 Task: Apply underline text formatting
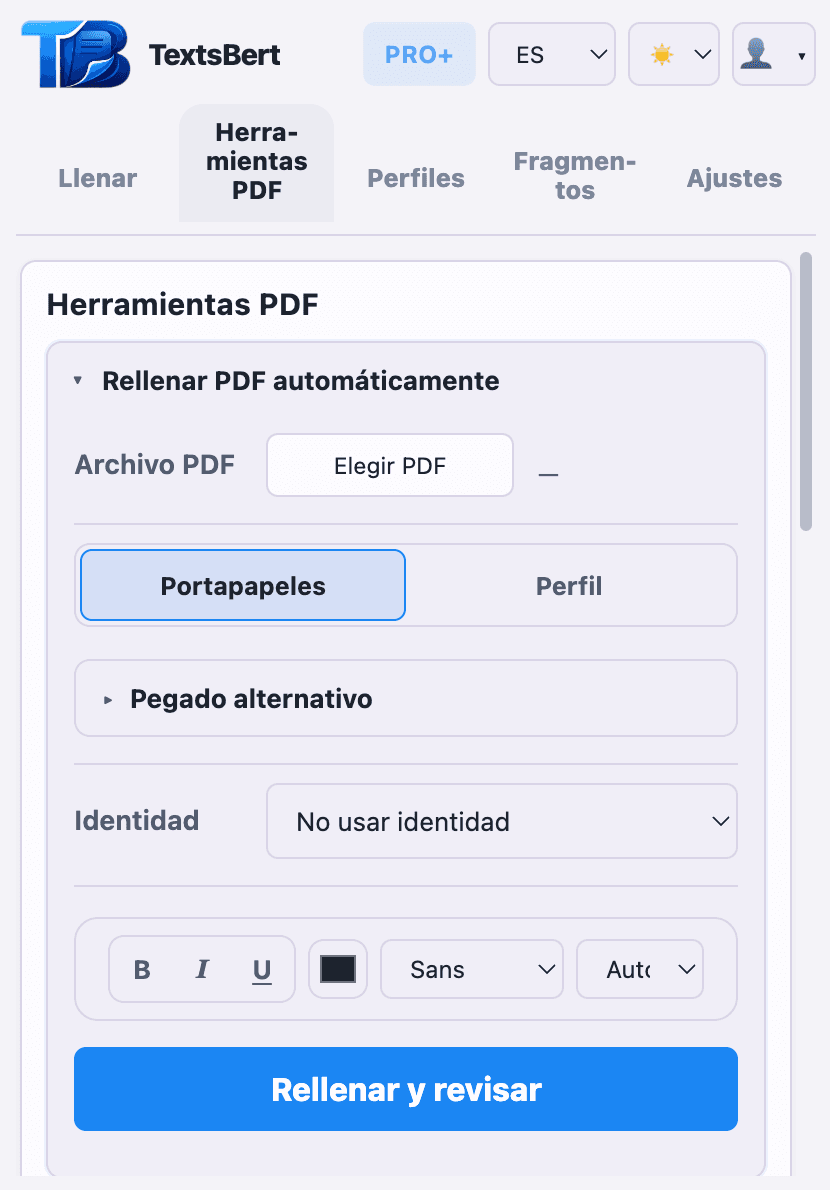pos(261,968)
